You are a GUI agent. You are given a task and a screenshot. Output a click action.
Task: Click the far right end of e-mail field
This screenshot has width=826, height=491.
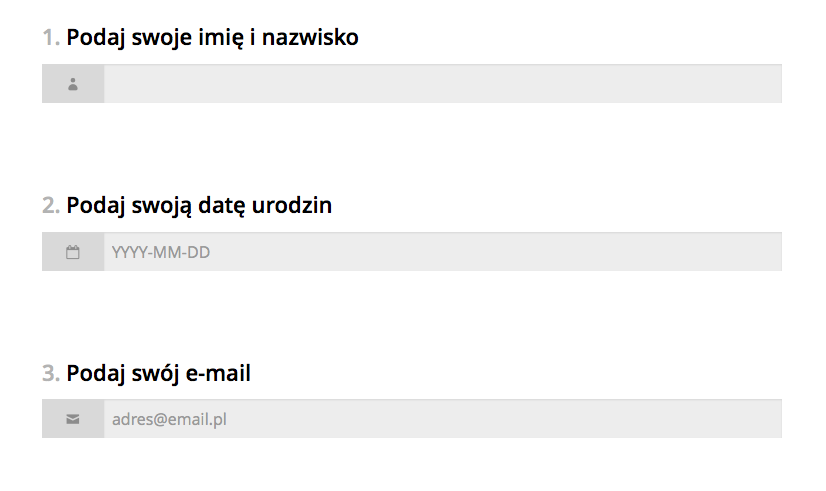click(772, 419)
